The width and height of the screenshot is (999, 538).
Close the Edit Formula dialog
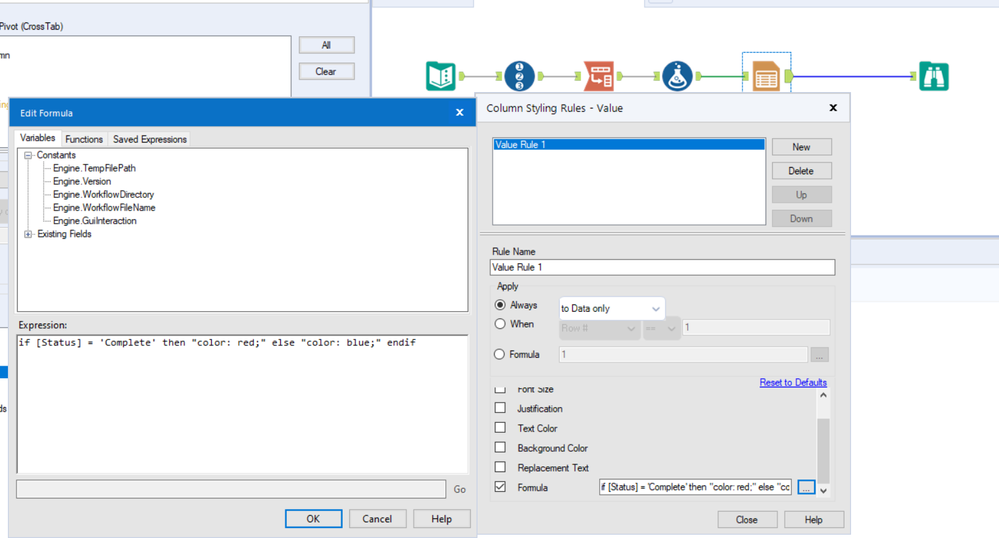pyautogui.click(x=459, y=112)
